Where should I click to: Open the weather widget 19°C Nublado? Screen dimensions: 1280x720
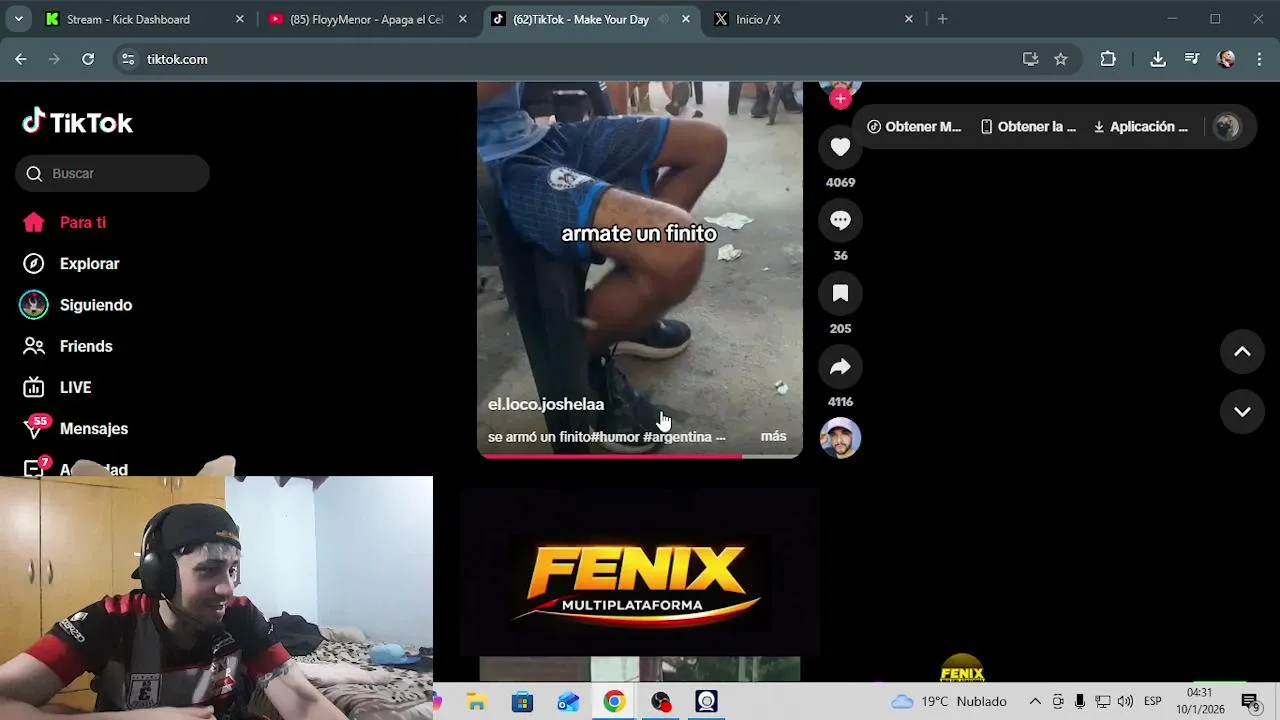[948, 701]
